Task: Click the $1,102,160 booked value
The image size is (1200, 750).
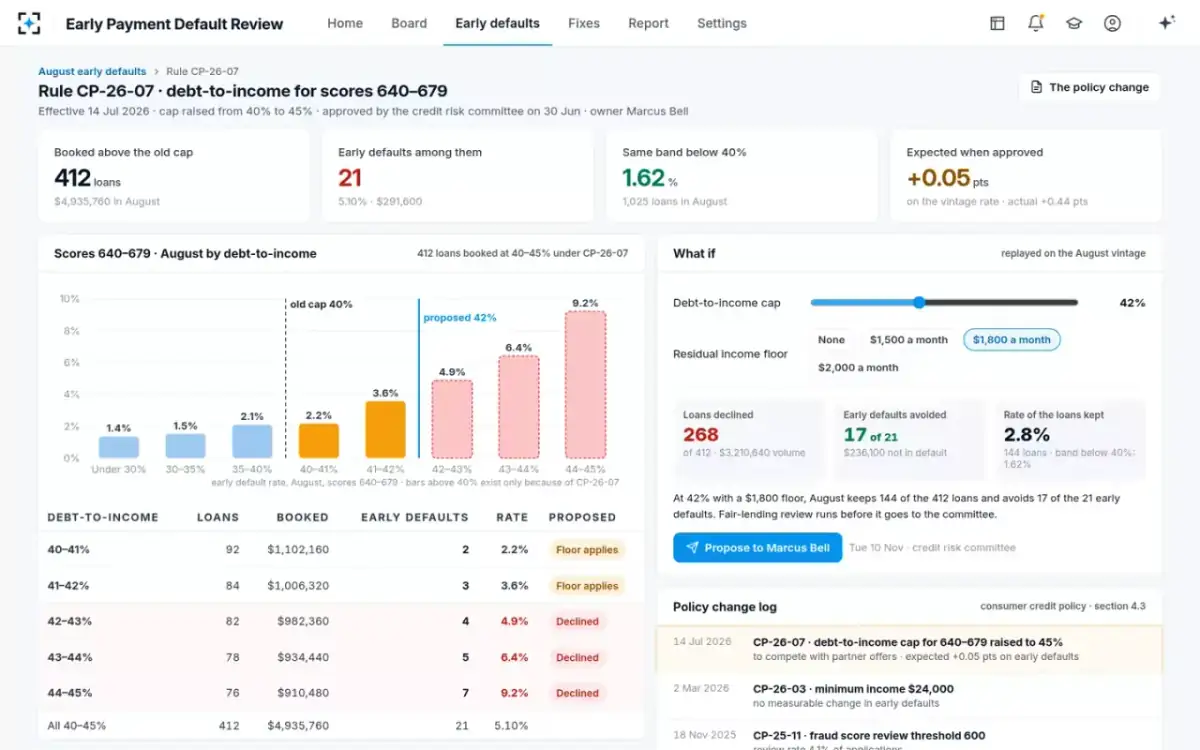Action: click(x=298, y=549)
